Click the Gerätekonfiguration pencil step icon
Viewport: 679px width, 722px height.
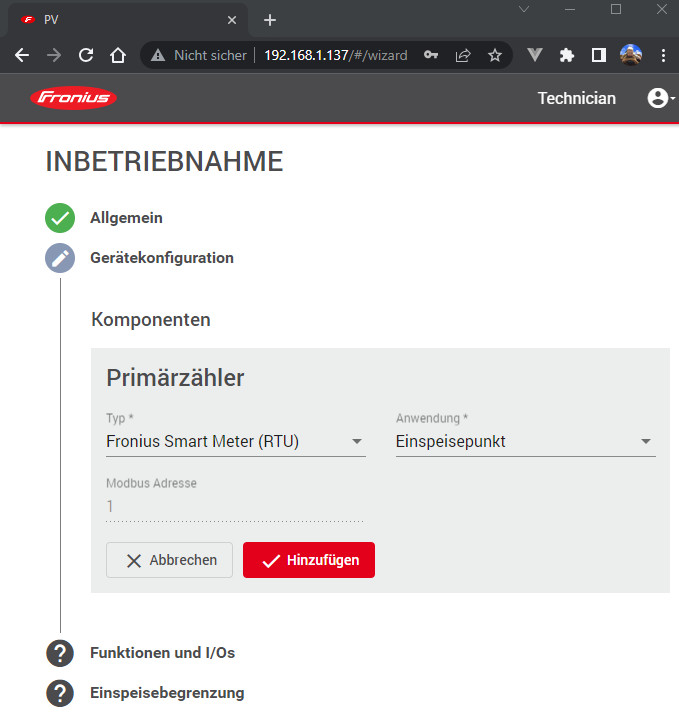60,258
